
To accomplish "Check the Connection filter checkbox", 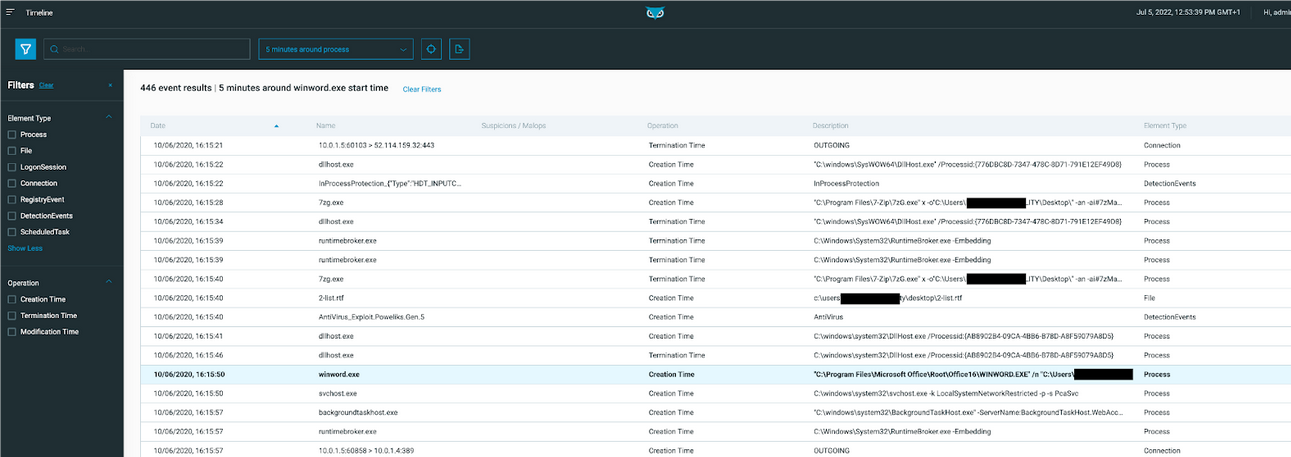I will (12, 183).
